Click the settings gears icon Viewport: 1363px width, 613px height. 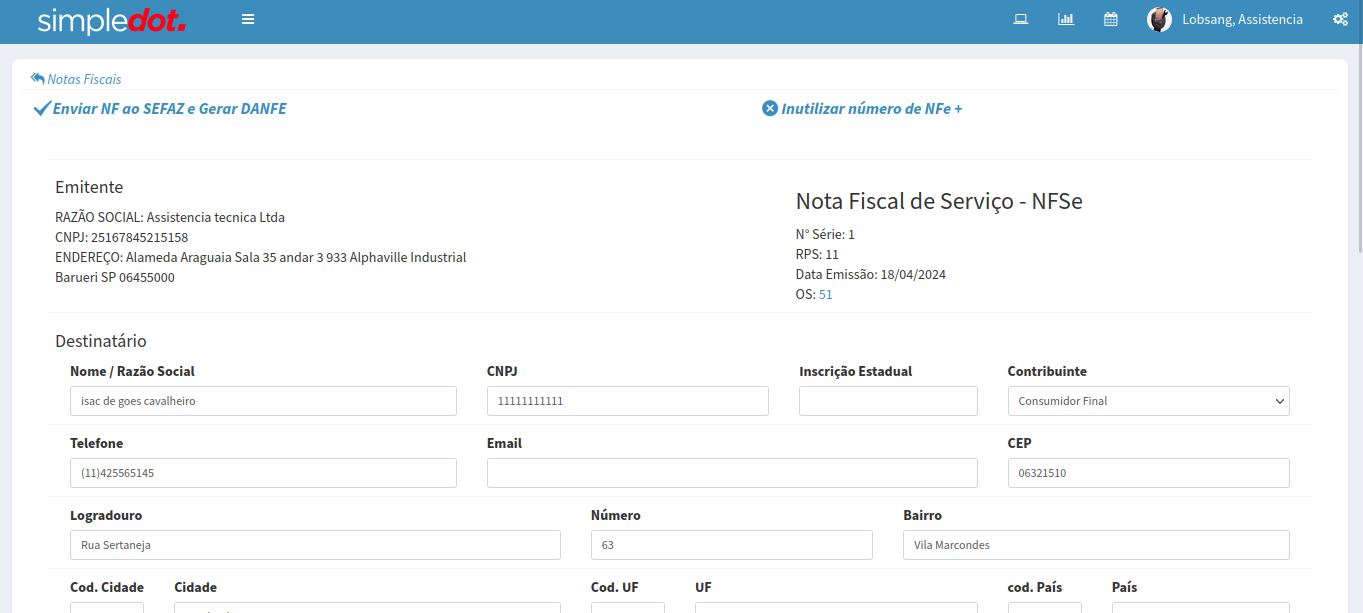point(1340,19)
